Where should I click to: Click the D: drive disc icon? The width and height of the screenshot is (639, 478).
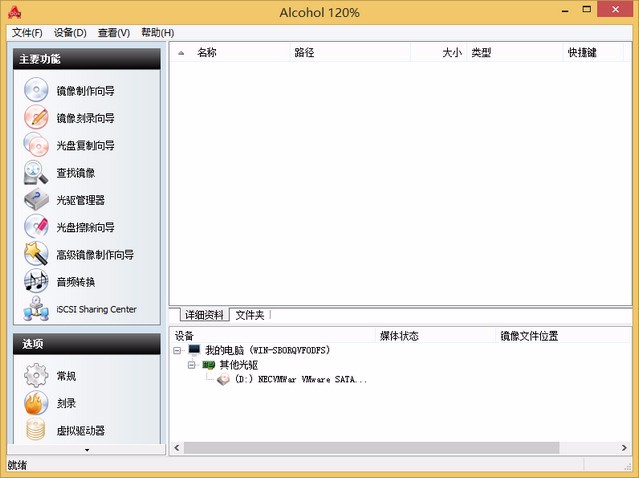coord(223,379)
